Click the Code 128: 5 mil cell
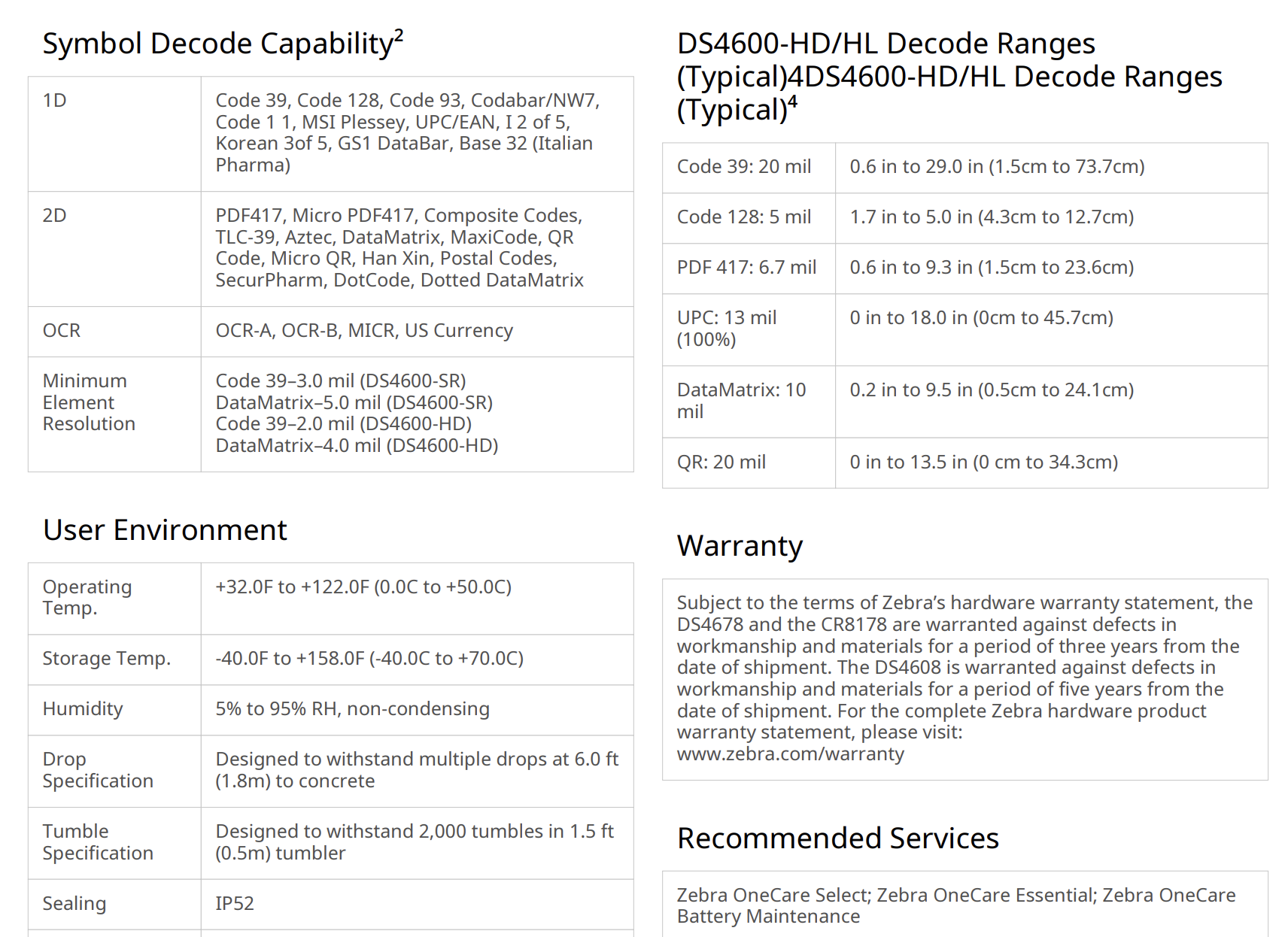 [x=744, y=217]
